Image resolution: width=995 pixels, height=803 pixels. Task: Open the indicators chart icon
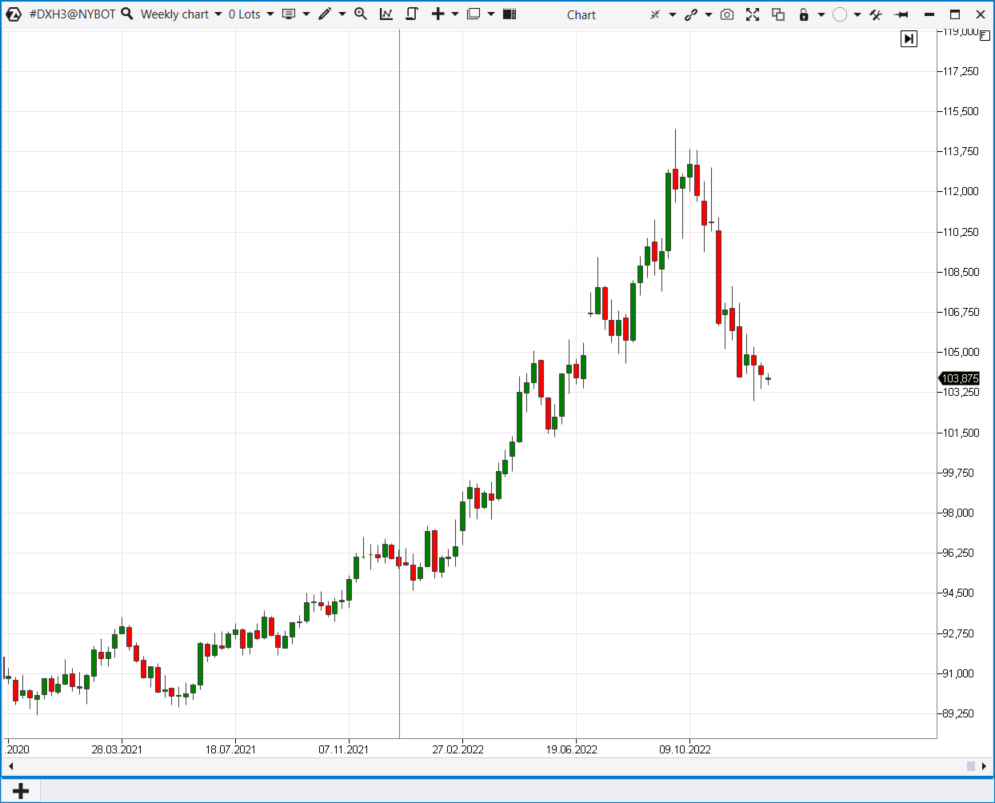(386, 14)
